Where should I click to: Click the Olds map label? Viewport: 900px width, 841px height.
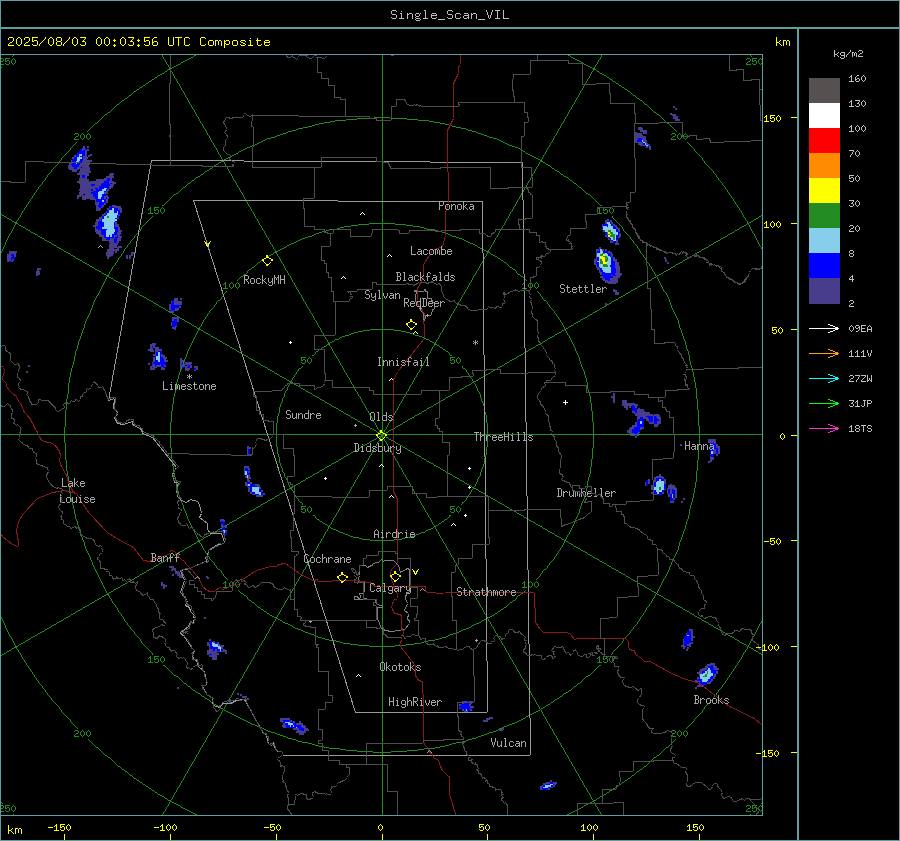(x=381, y=417)
